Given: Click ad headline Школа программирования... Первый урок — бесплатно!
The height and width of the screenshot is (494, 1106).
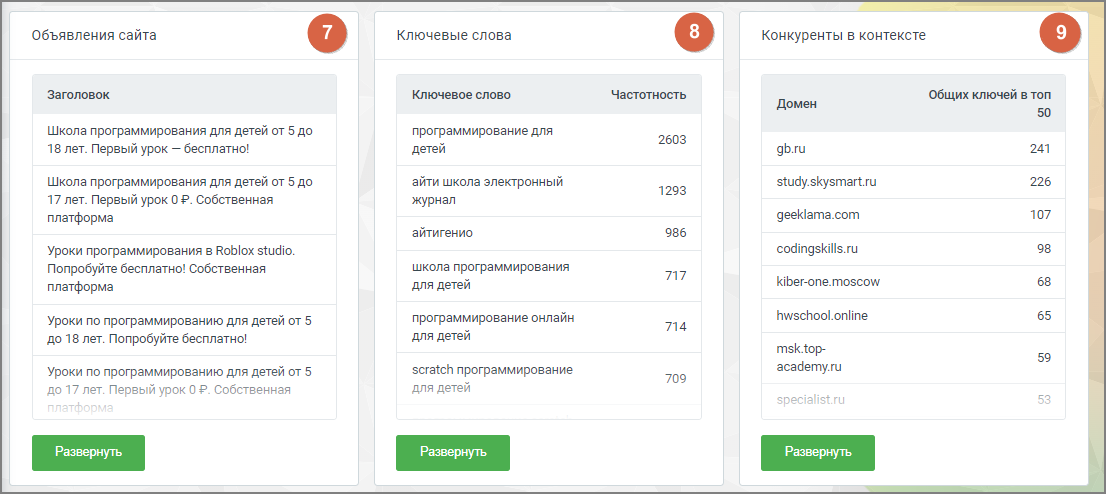Looking at the screenshot, I should [180, 140].
